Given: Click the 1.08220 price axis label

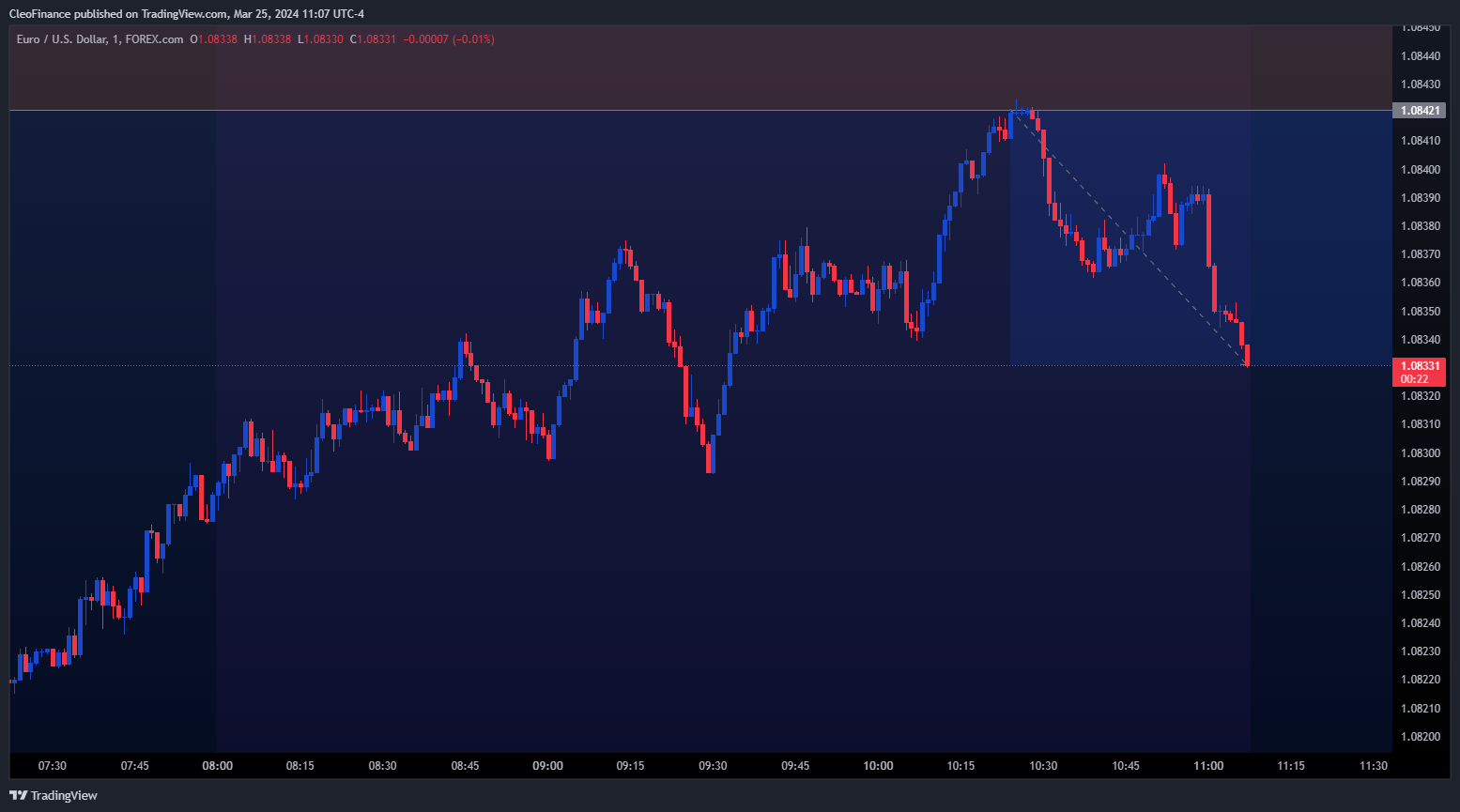Looking at the screenshot, I should click(1420, 680).
